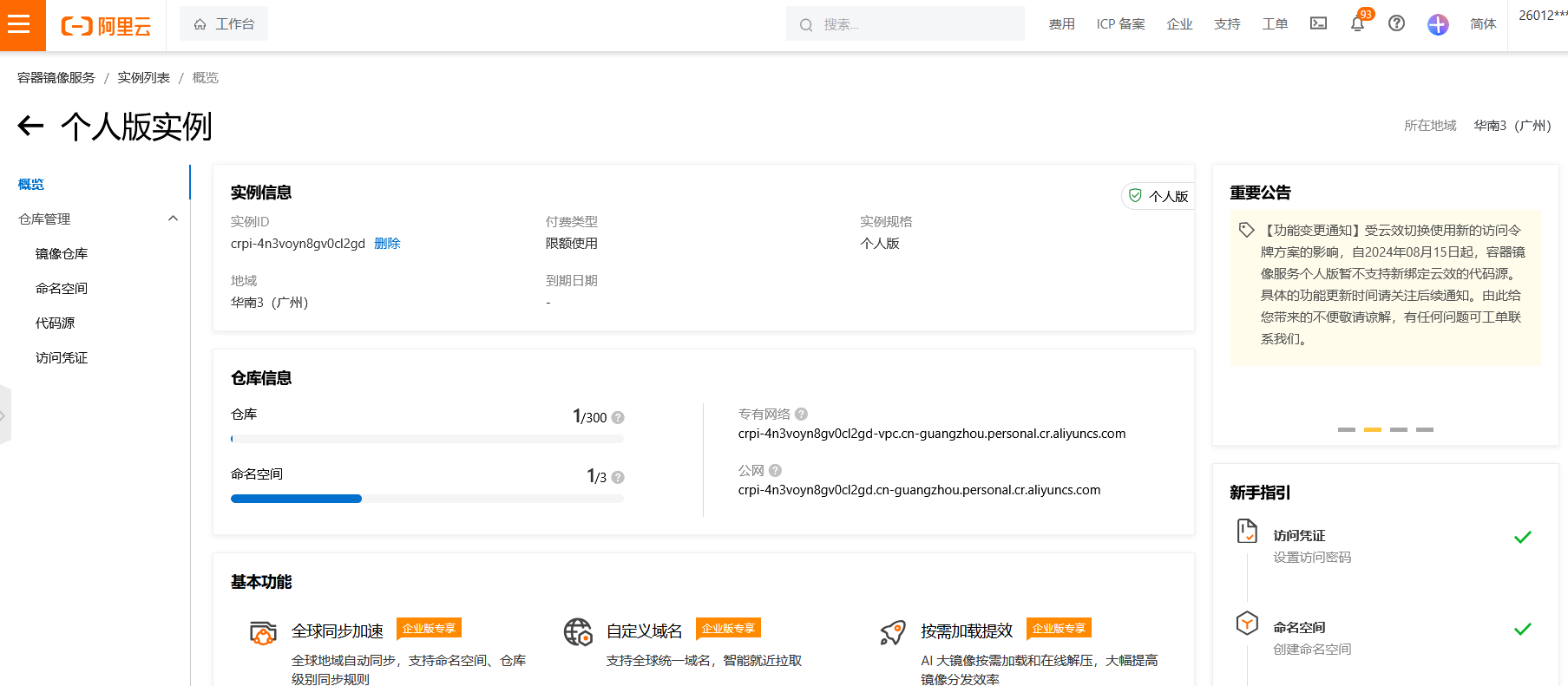The image size is (1568, 686).
Task: Select the VPC registry domain text
Action: coord(932,434)
